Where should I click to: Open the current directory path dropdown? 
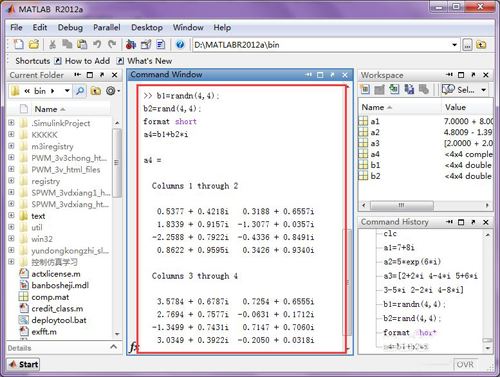pyautogui.click(x=454, y=45)
